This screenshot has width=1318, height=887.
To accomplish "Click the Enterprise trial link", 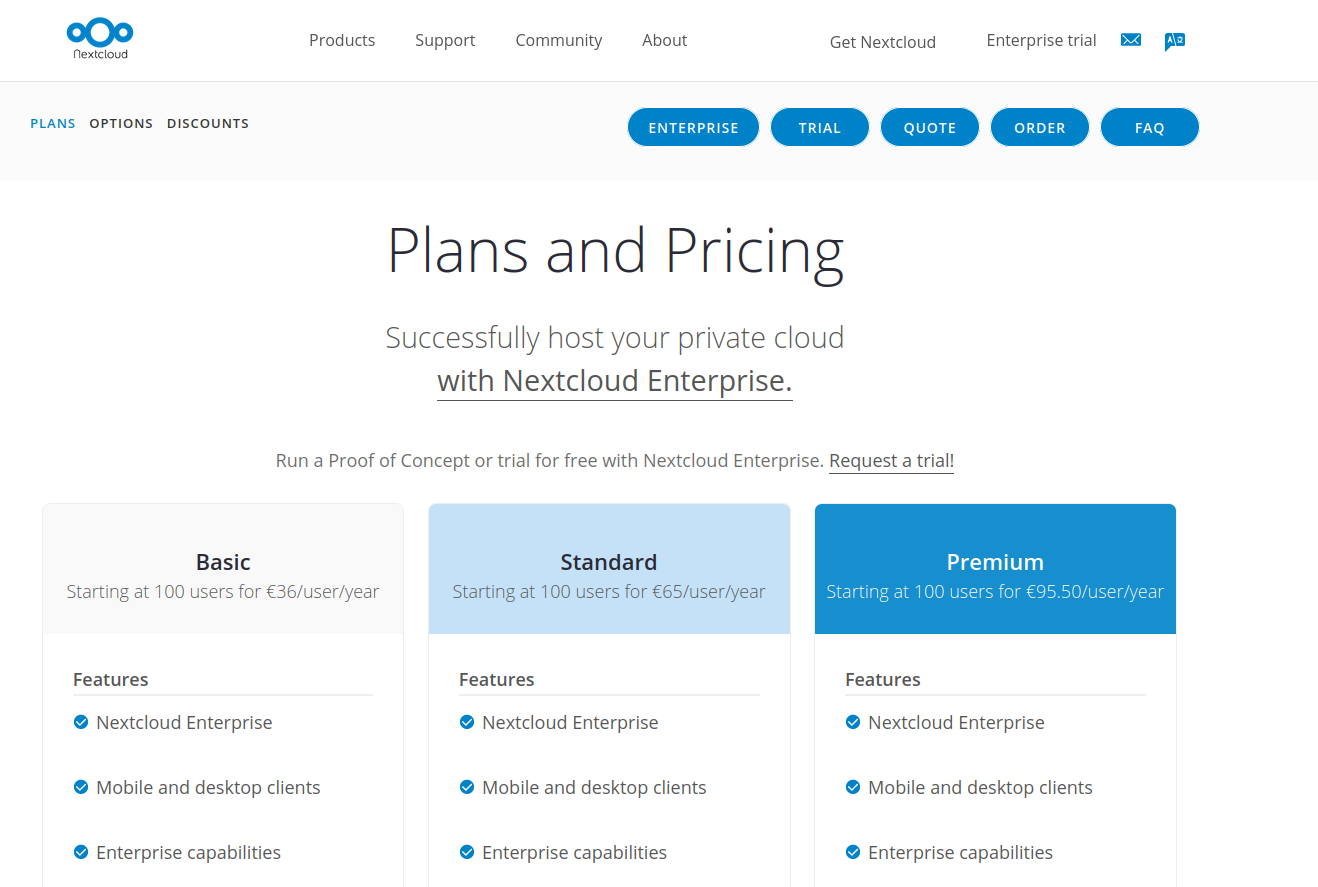I will pyautogui.click(x=1041, y=40).
